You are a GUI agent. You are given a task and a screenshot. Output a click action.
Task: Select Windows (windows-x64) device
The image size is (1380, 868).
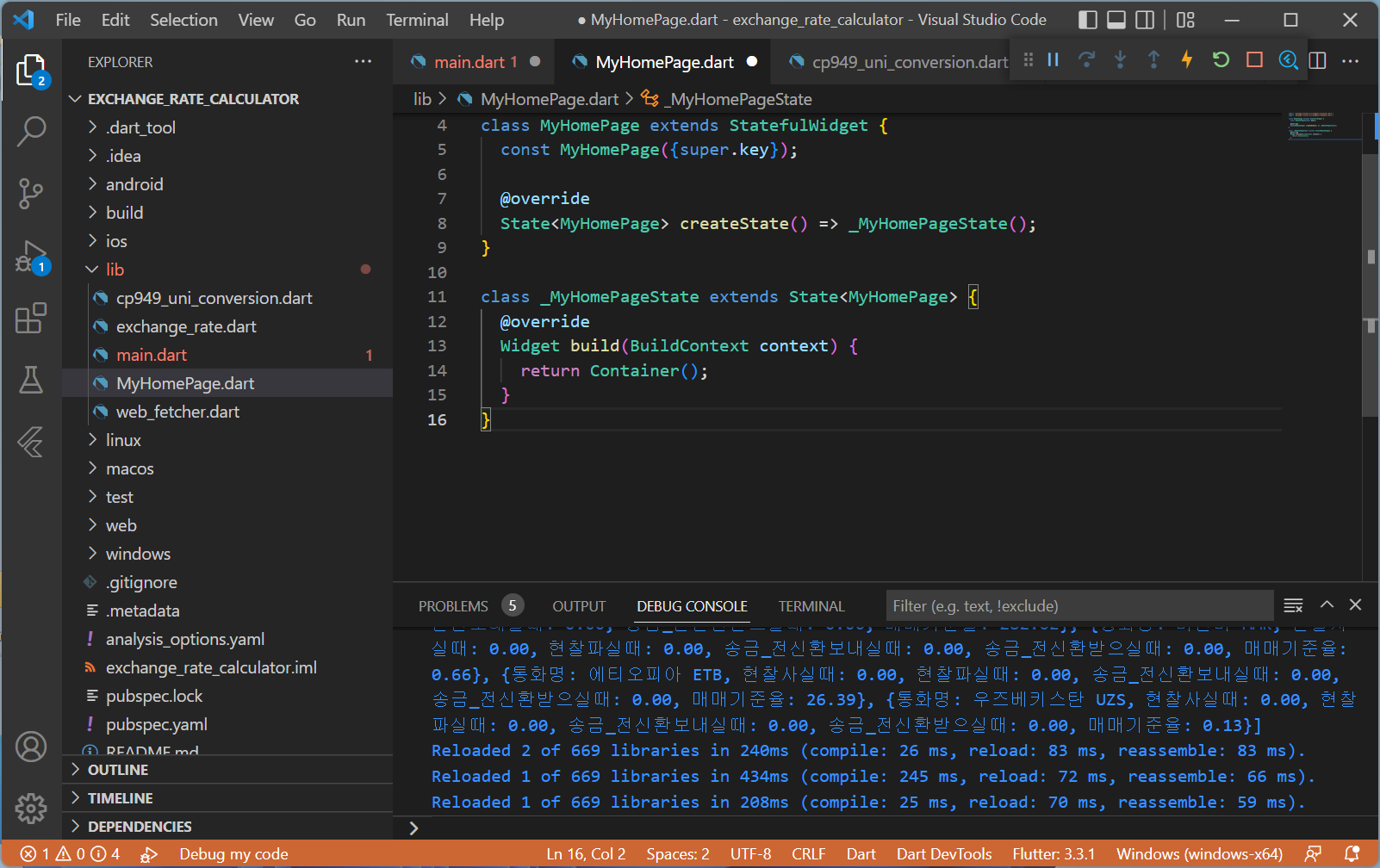[x=1199, y=854]
